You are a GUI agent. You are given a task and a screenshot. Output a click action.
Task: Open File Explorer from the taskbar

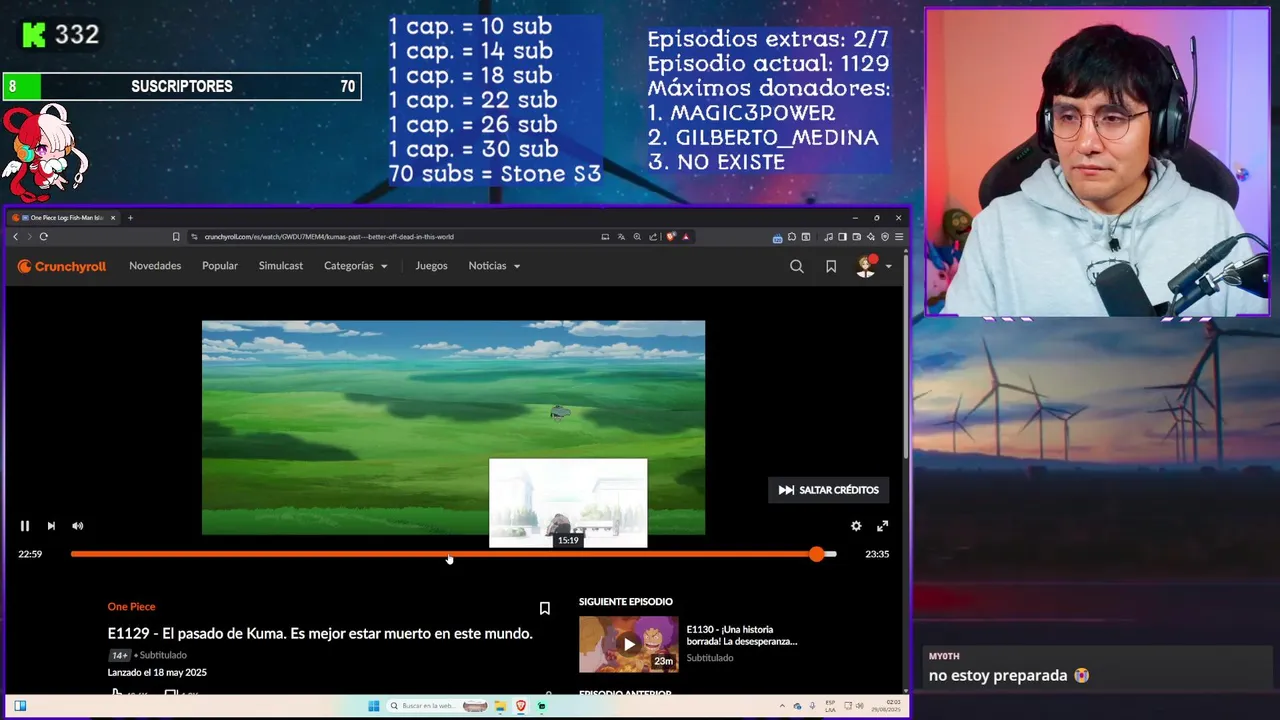coord(500,706)
